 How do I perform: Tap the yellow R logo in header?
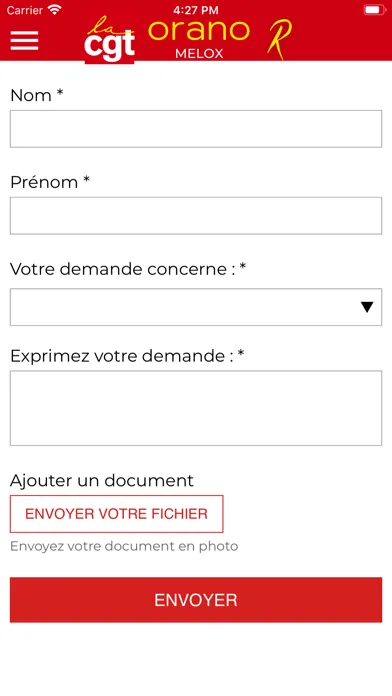280,39
